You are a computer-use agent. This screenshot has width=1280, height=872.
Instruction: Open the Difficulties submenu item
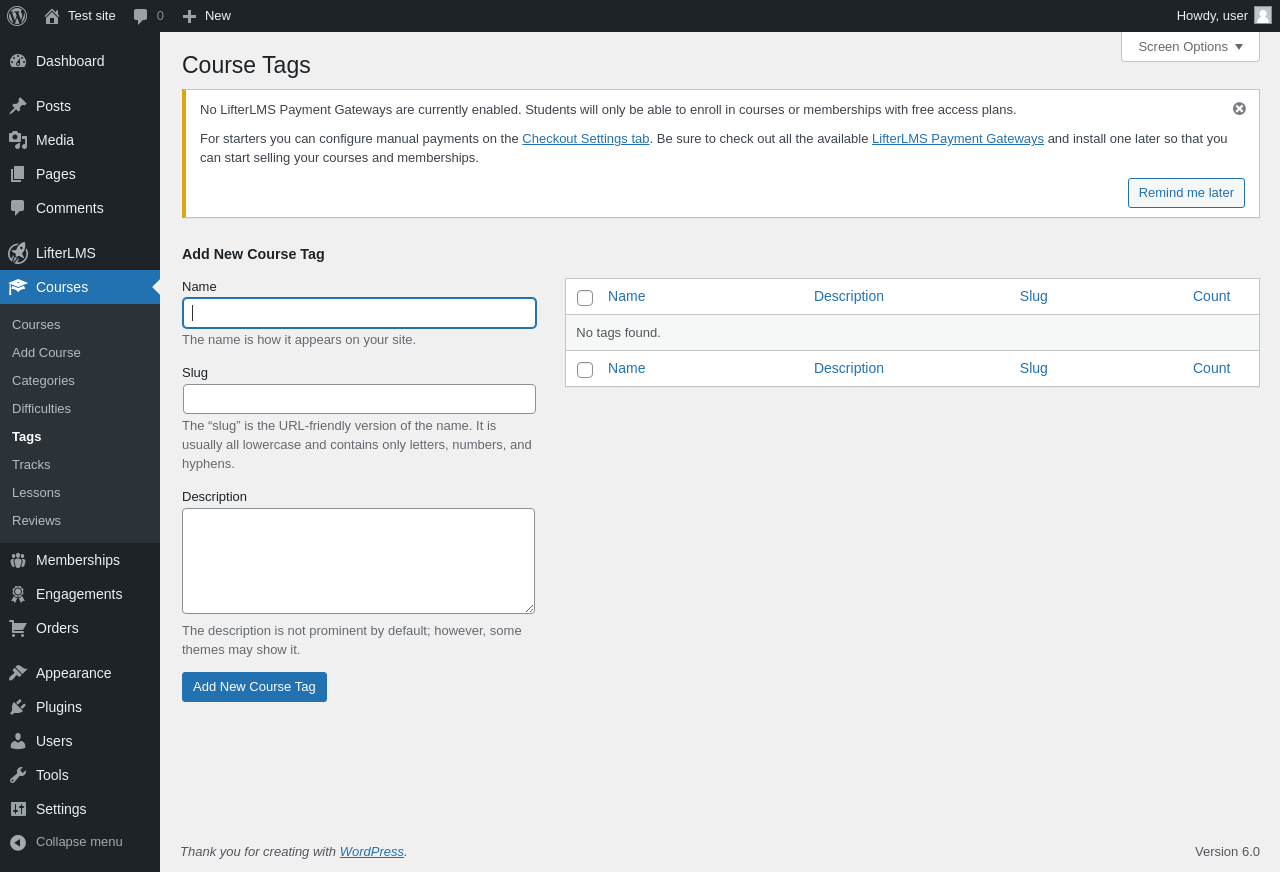coord(41,409)
